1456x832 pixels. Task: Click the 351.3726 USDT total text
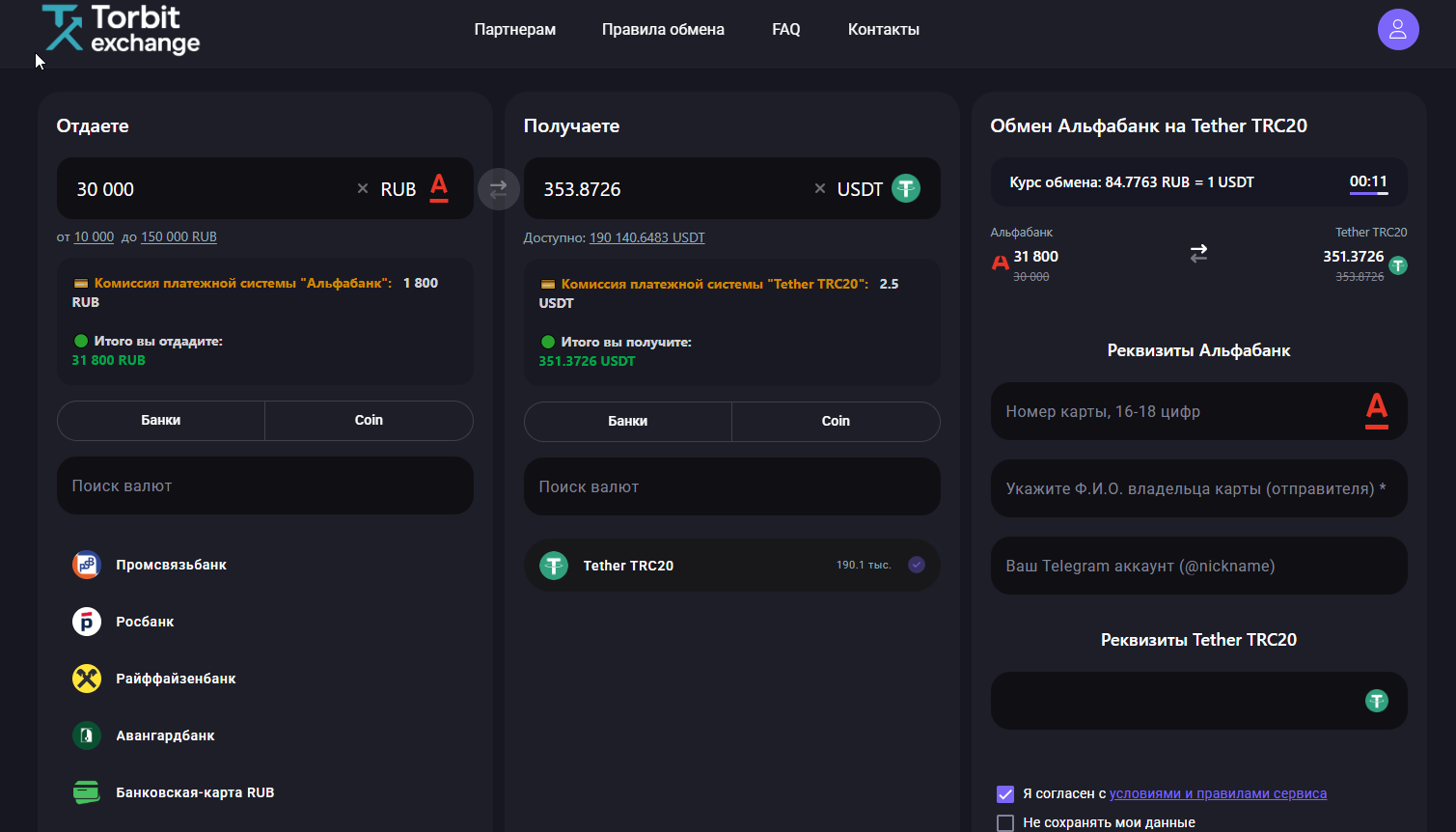pos(587,361)
